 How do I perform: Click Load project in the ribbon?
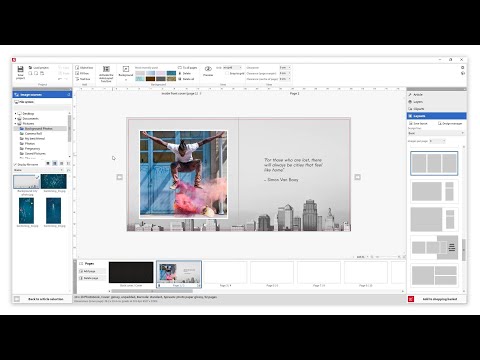point(39,68)
